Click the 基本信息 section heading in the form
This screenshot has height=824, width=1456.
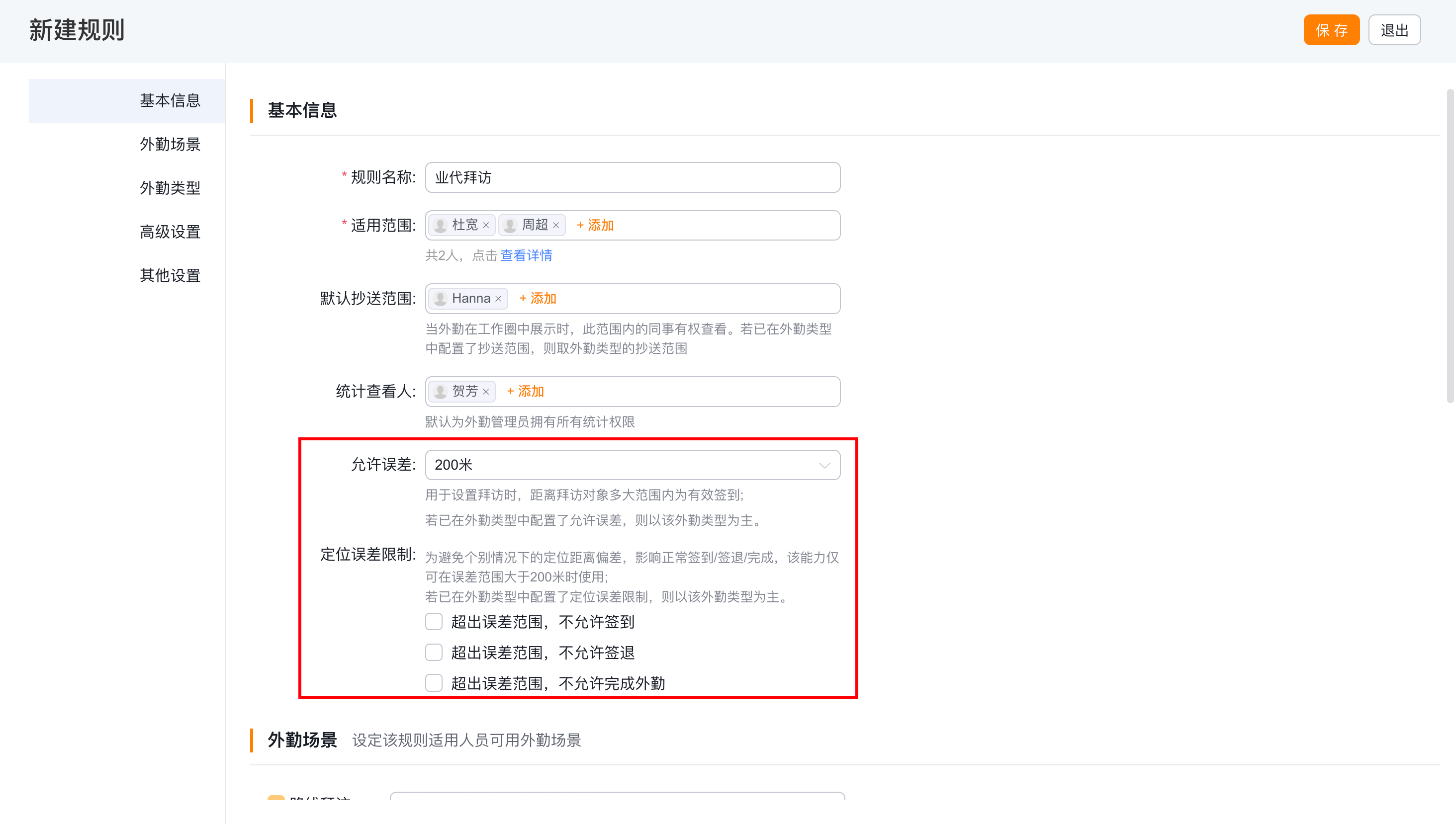[x=302, y=110]
